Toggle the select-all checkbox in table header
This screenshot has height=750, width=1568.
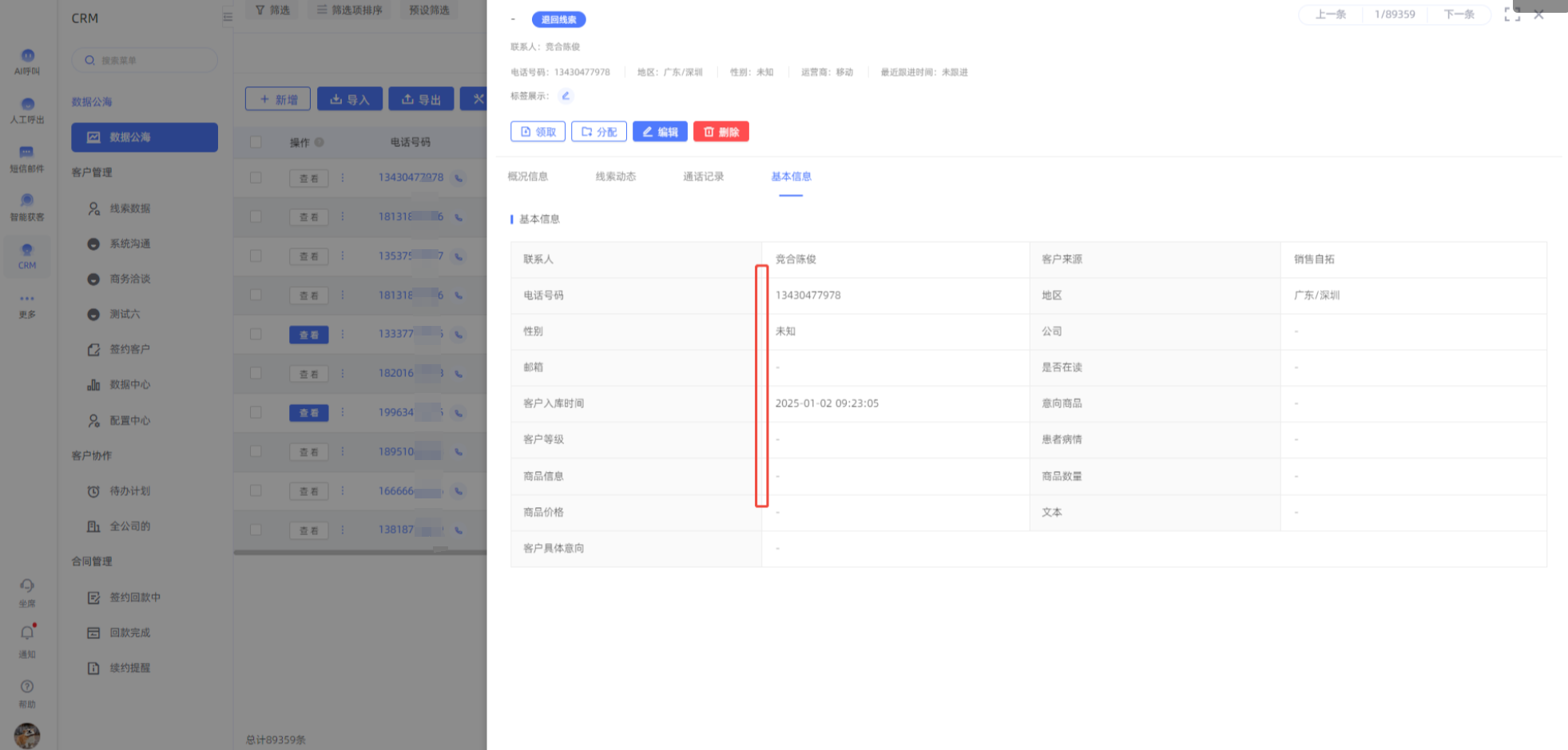[256, 142]
